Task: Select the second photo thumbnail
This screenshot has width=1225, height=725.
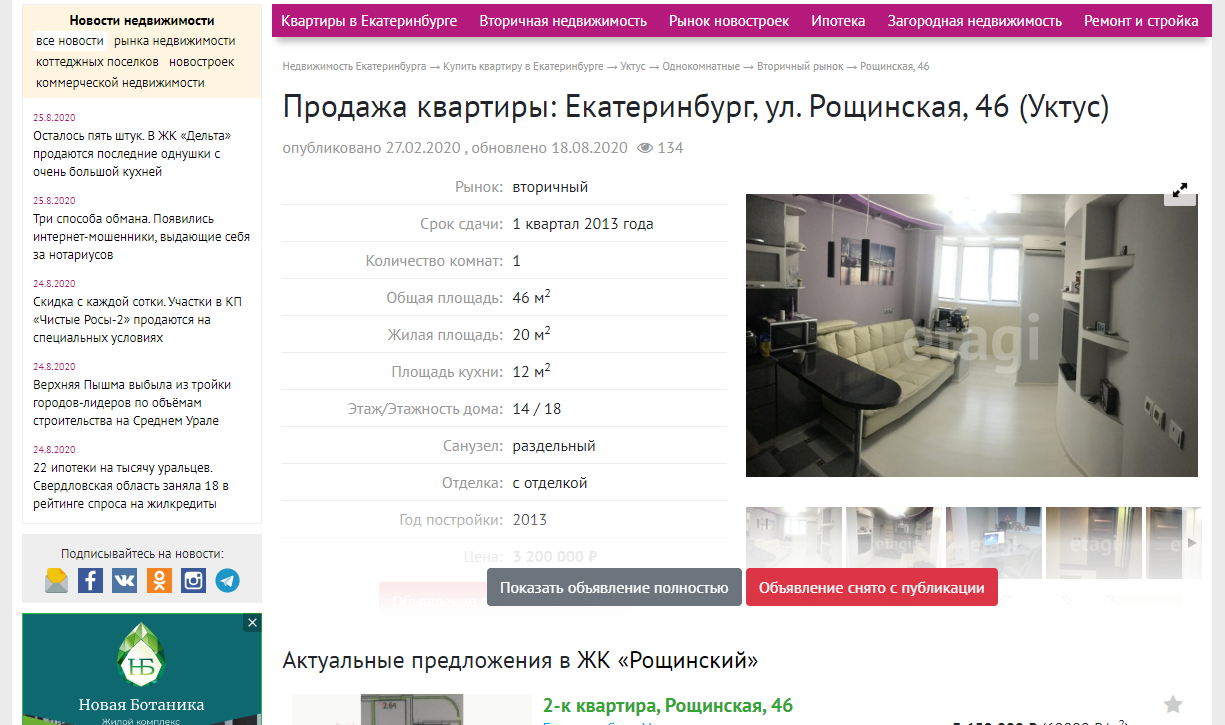Action: pyautogui.click(x=894, y=543)
